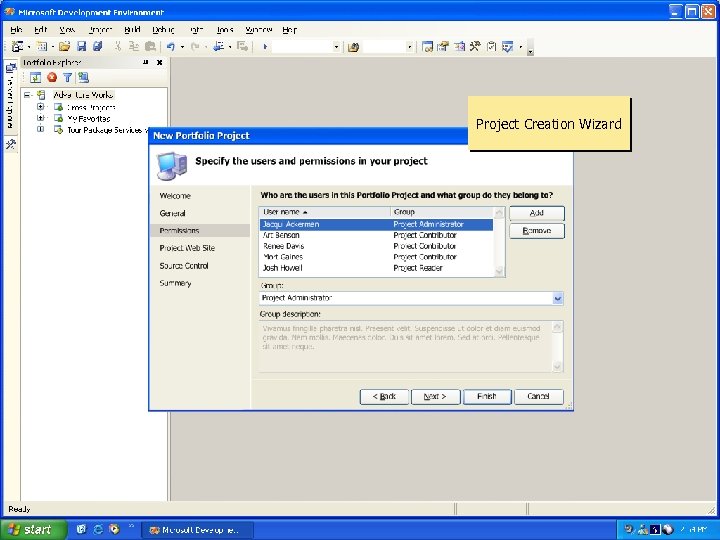Click the Windows start button

[x=33, y=530]
